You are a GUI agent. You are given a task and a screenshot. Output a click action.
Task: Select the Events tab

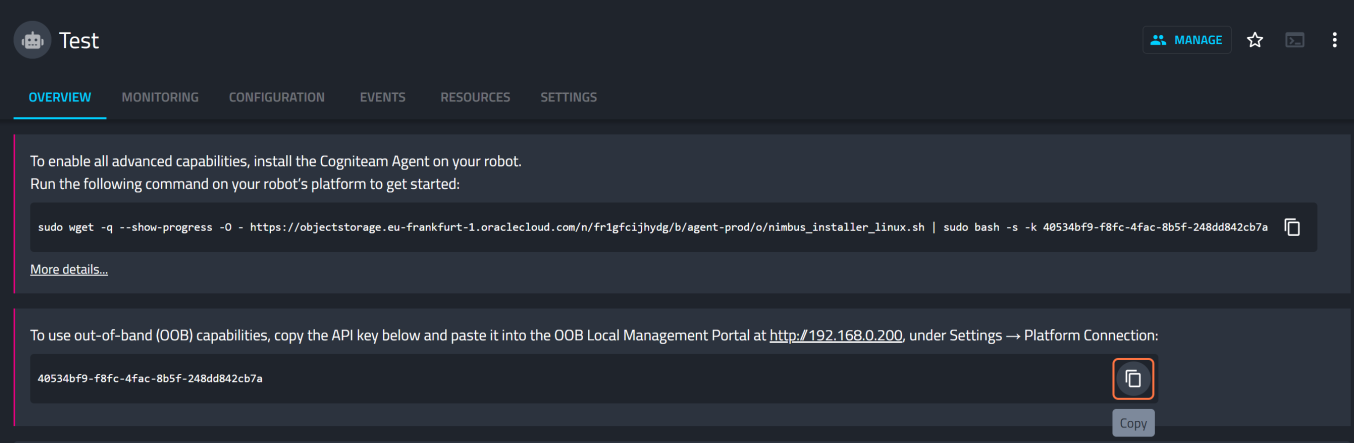(382, 97)
